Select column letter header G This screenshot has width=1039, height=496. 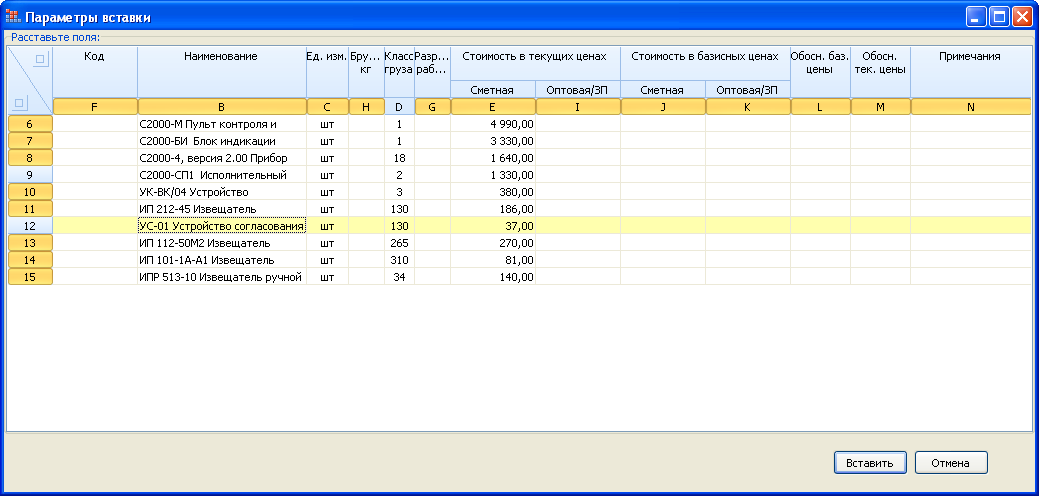(432, 107)
